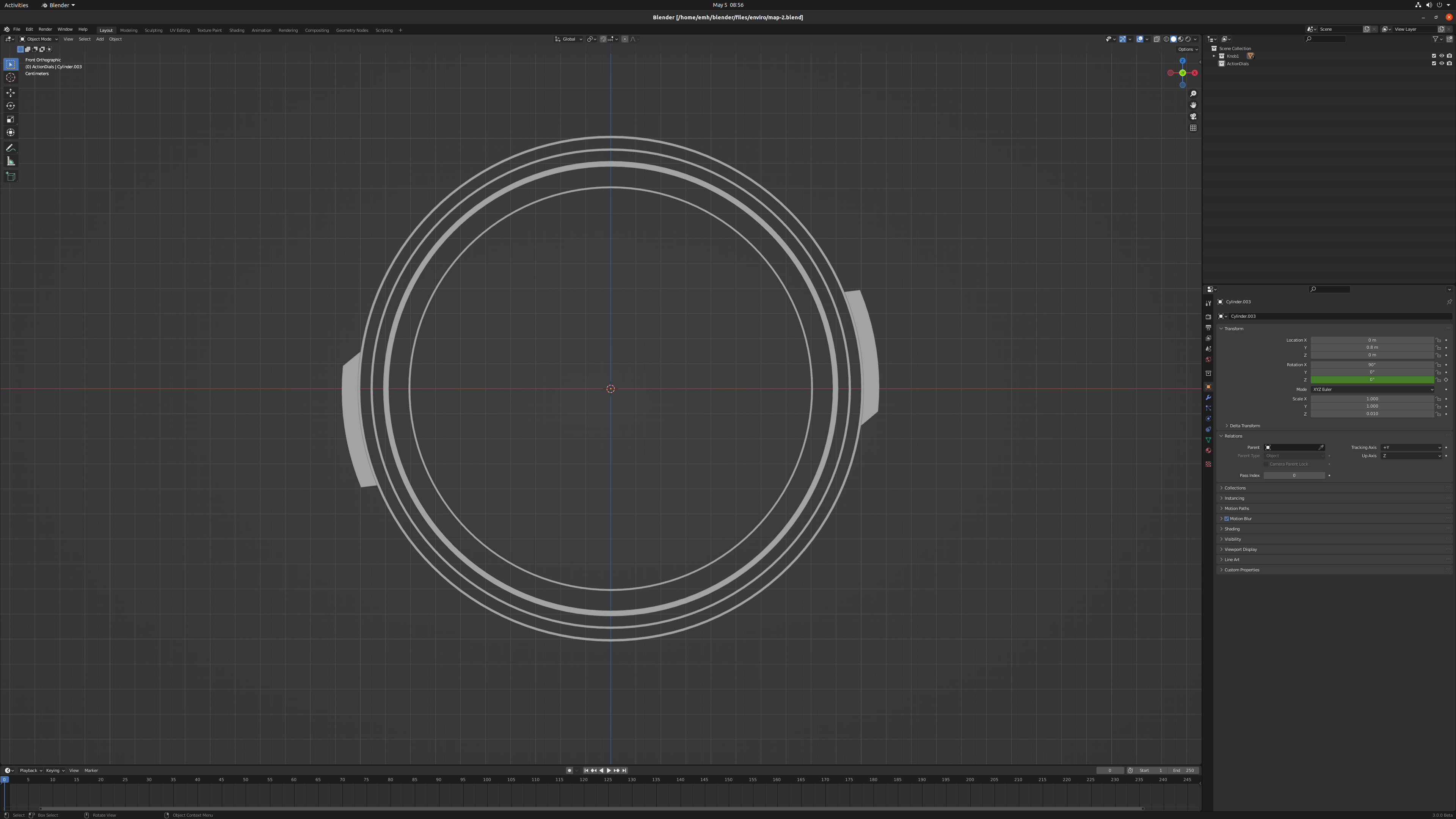Viewport: 1456px width, 819px height.
Task: Open the View Layer properties tab
Action: click(x=1208, y=339)
